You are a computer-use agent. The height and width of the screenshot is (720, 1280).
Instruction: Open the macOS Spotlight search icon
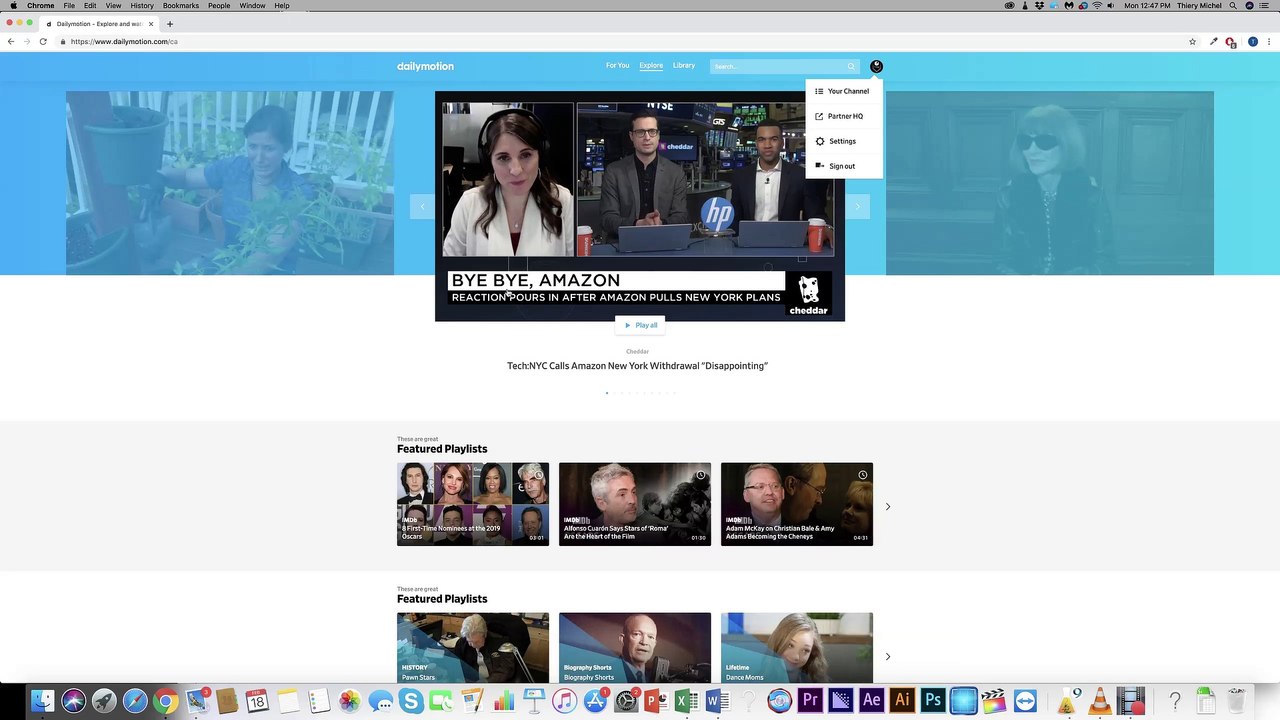point(1235,6)
